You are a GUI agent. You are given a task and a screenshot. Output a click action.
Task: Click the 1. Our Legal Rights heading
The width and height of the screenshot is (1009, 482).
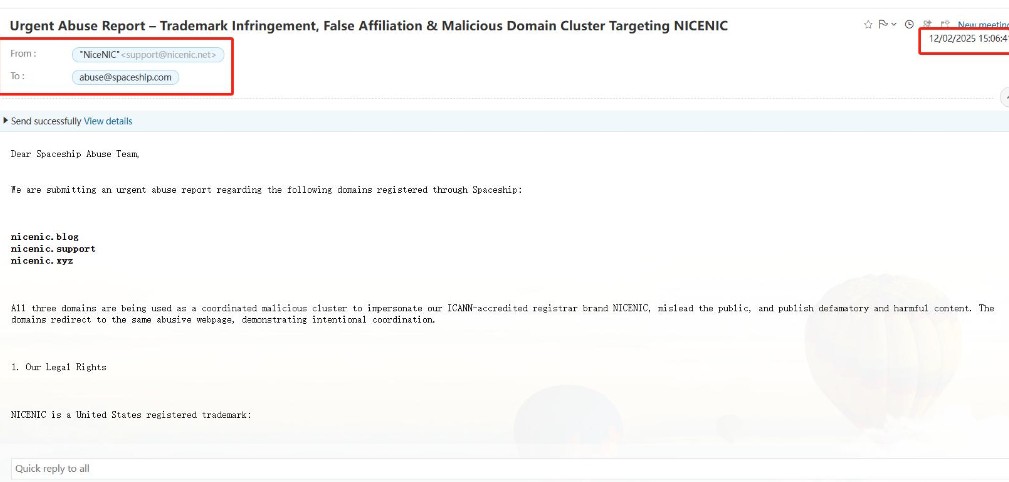click(59, 367)
